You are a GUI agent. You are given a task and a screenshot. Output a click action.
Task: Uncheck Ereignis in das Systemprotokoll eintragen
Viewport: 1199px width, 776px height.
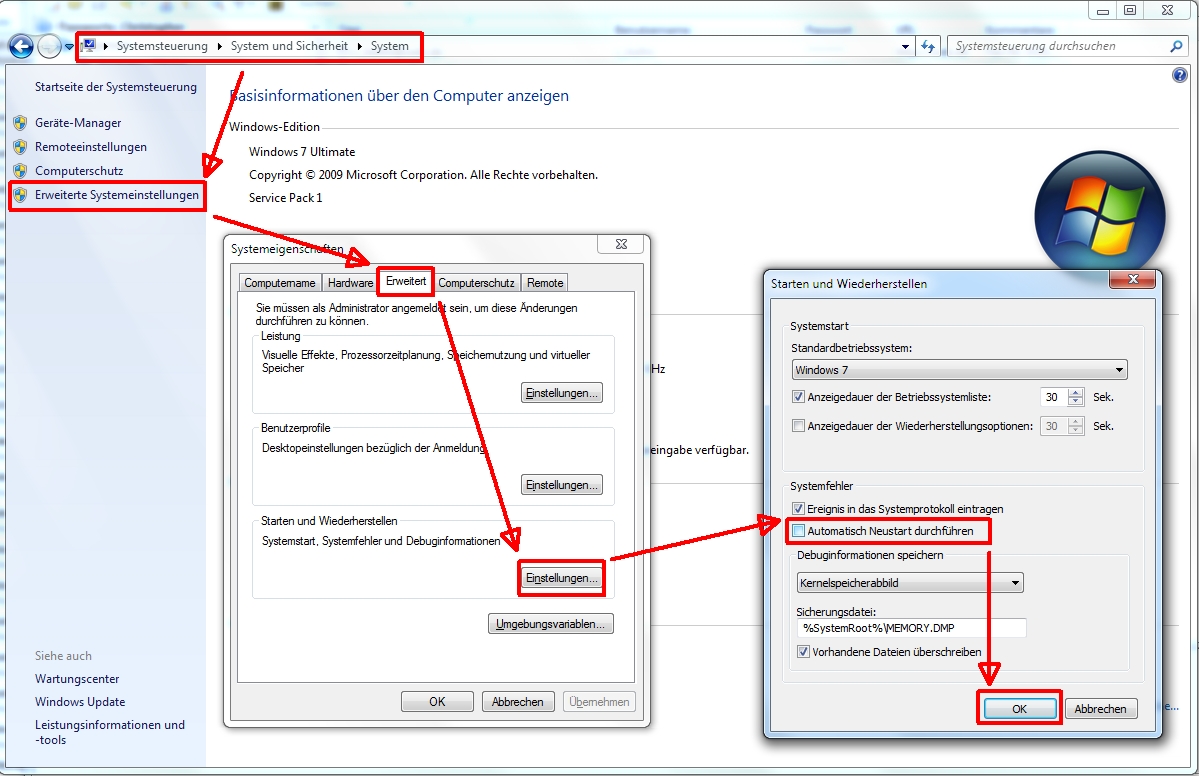point(798,508)
